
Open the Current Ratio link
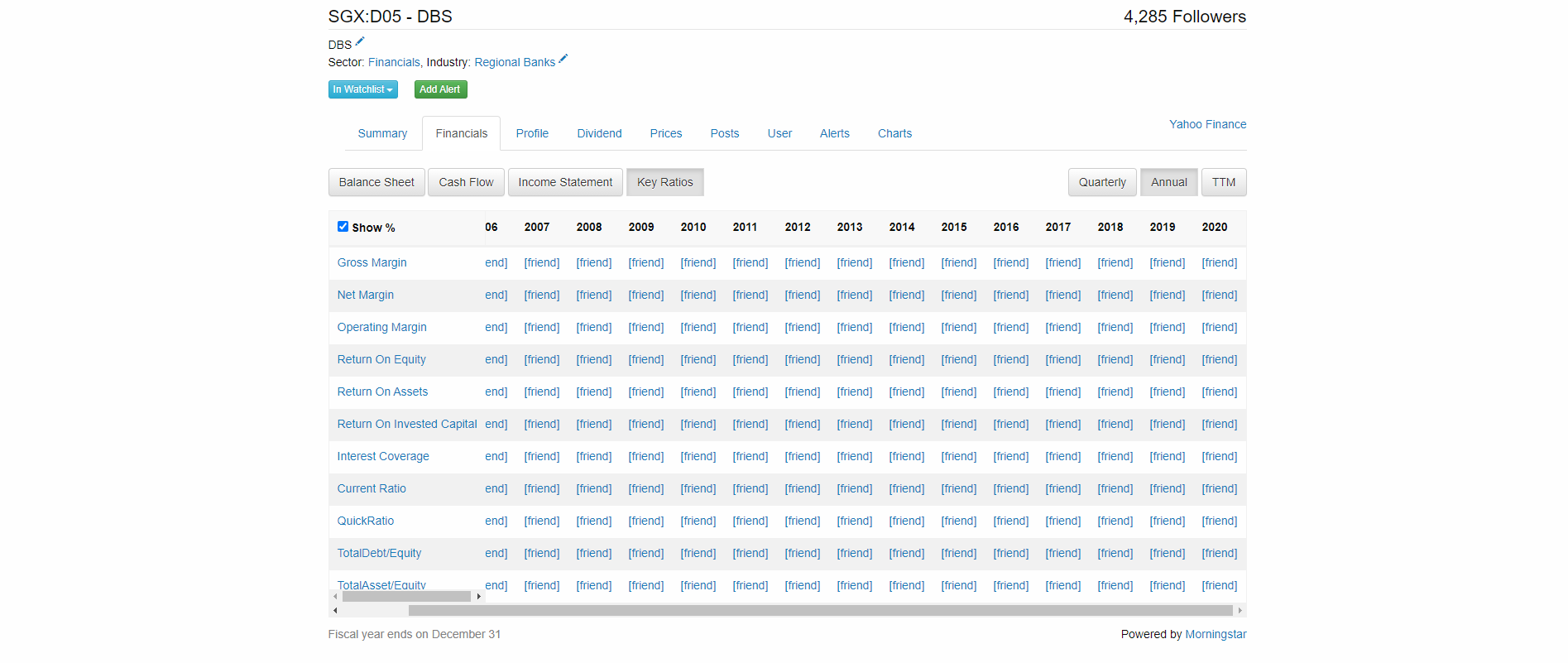click(x=372, y=488)
